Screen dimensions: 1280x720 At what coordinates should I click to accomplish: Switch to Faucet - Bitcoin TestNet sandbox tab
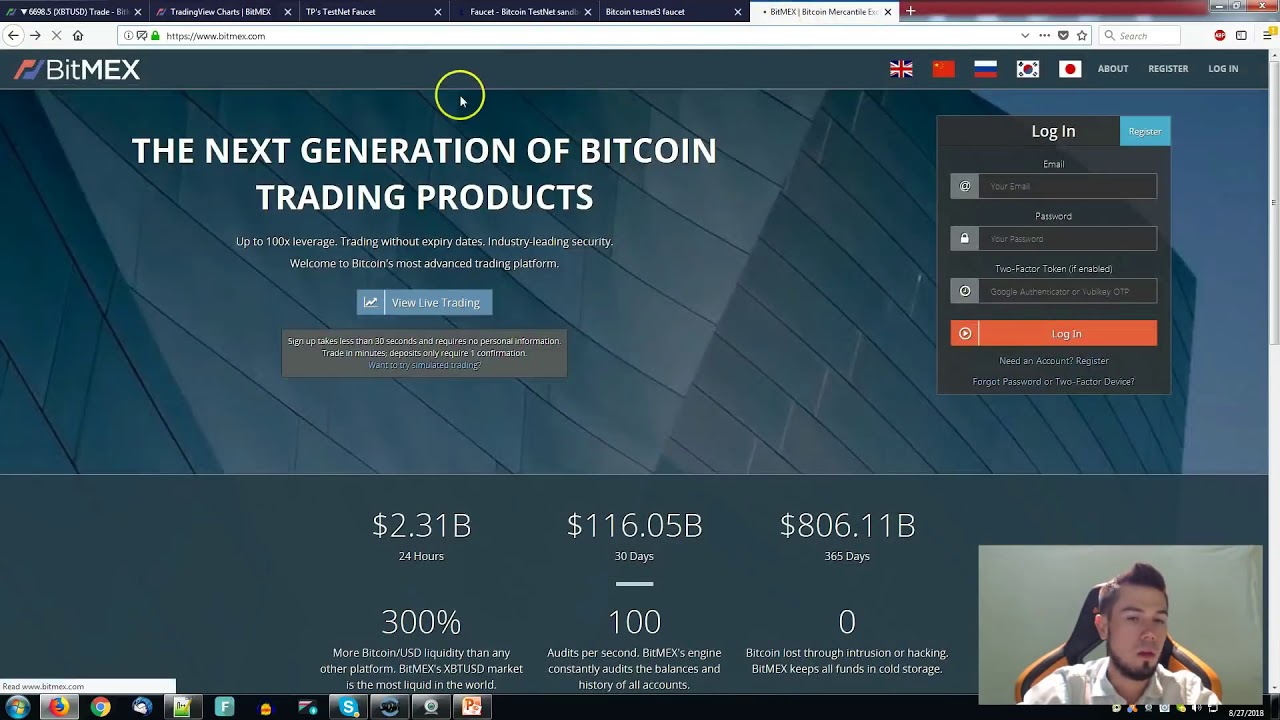(522, 12)
